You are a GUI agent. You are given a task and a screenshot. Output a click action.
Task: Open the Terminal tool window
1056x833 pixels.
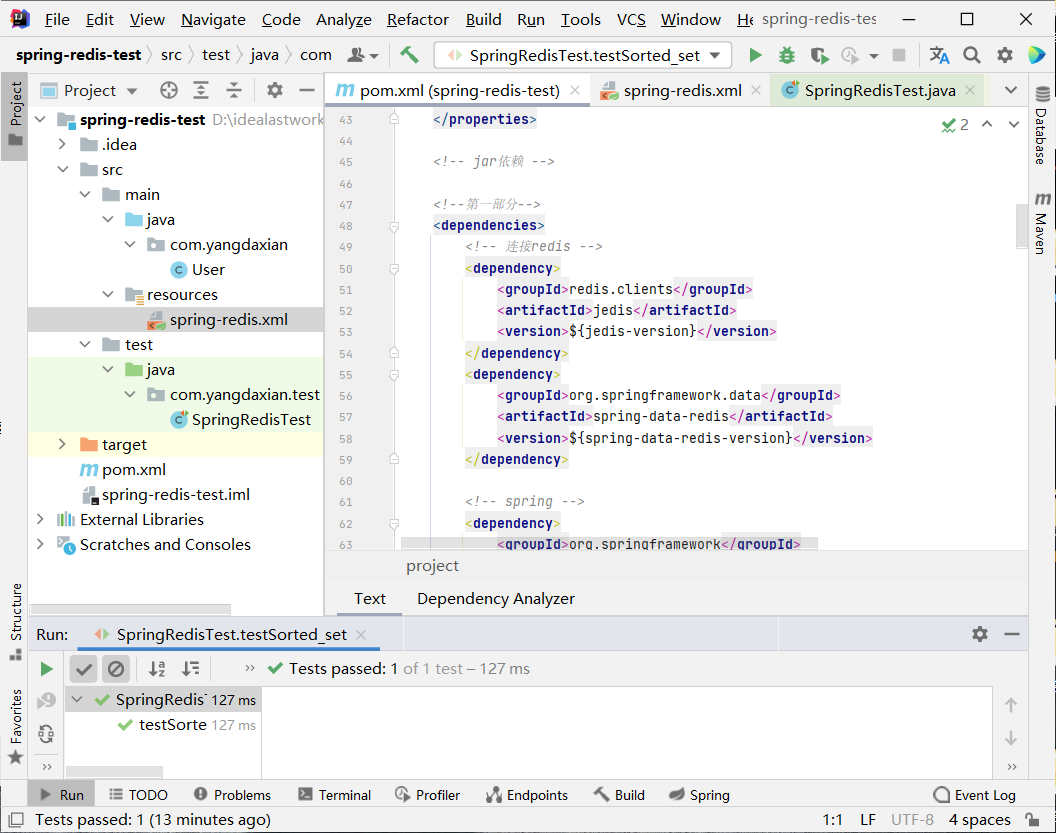[x=335, y=795]
